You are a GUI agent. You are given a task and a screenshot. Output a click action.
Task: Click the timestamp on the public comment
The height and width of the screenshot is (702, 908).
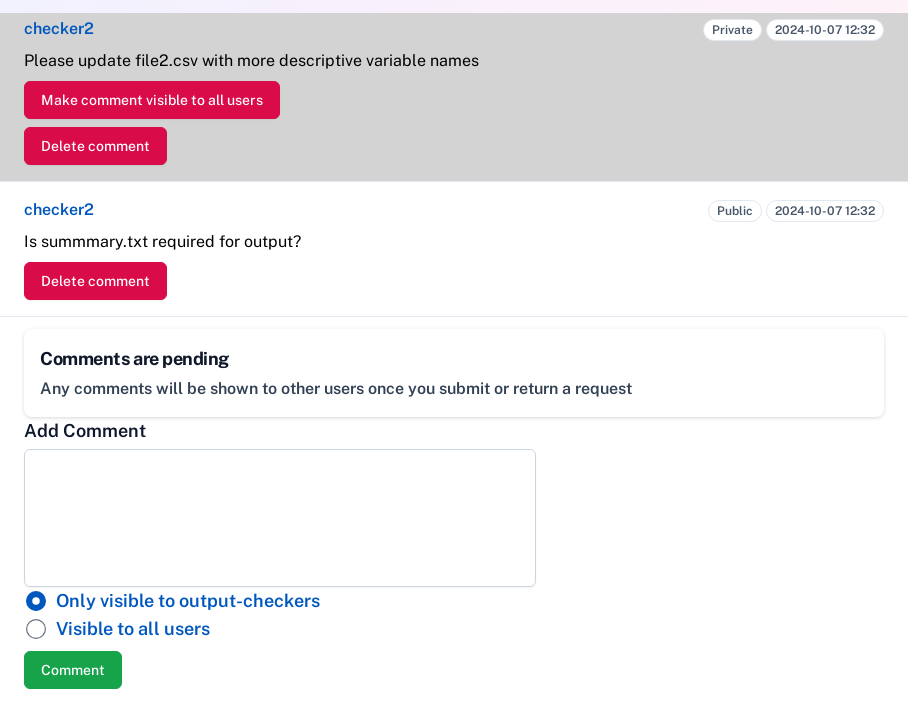point(824,211)
